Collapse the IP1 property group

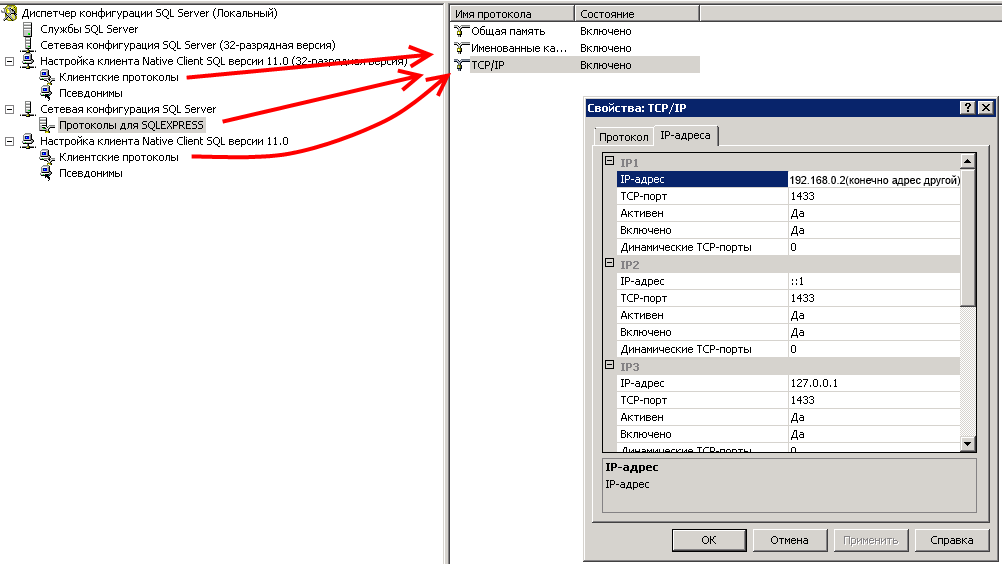pyautogui.click(x=610, y=161)
